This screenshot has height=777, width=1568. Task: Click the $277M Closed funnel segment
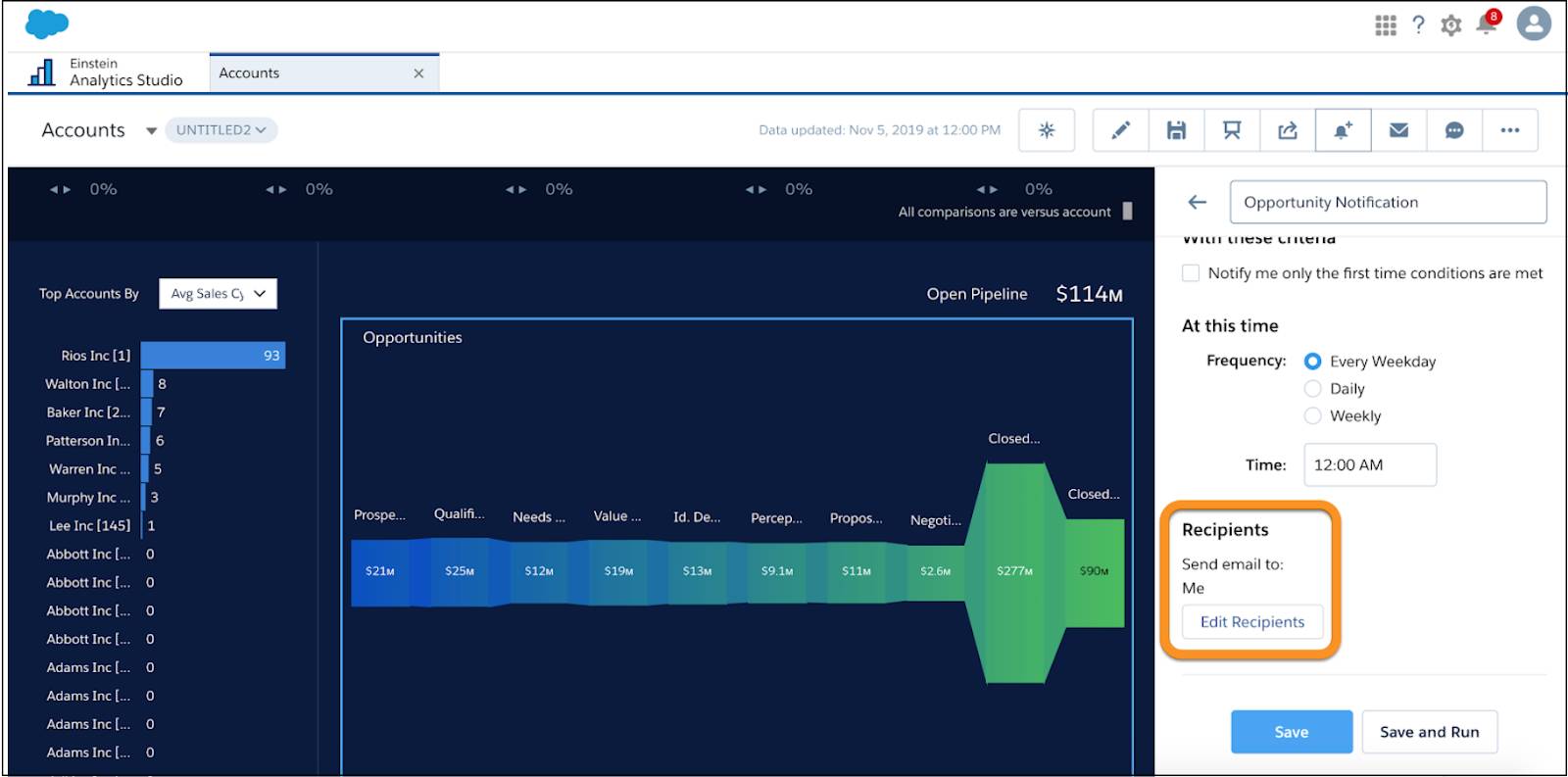1014,572
